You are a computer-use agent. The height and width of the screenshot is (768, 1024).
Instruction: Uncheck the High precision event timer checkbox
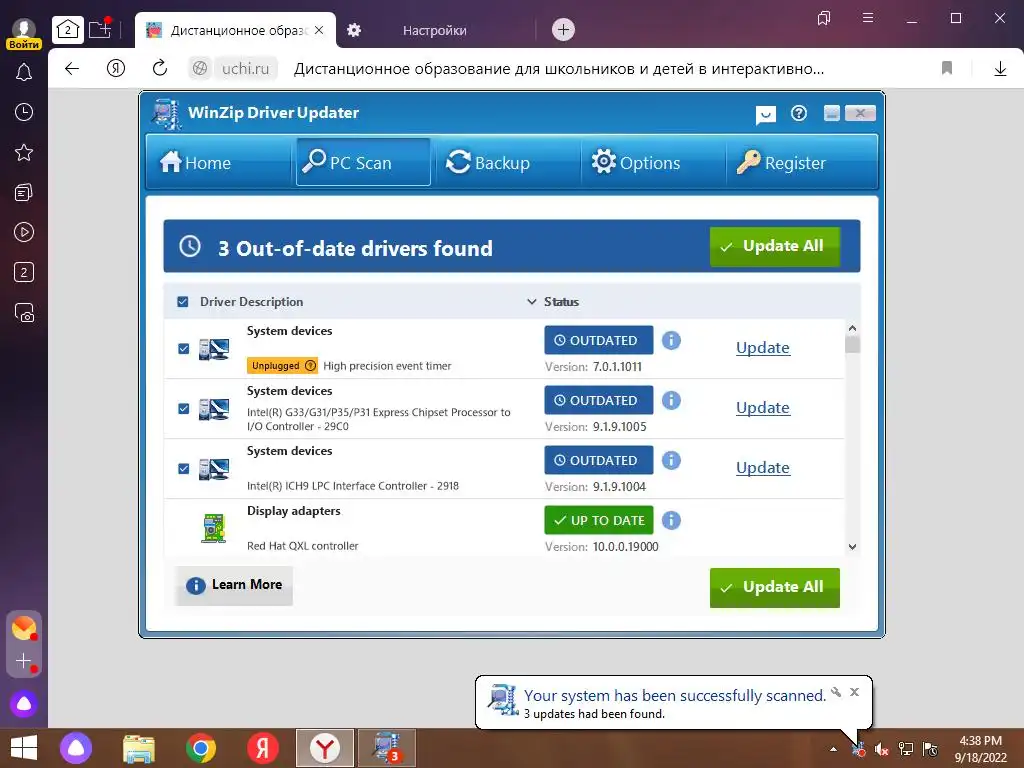[184, 349]
